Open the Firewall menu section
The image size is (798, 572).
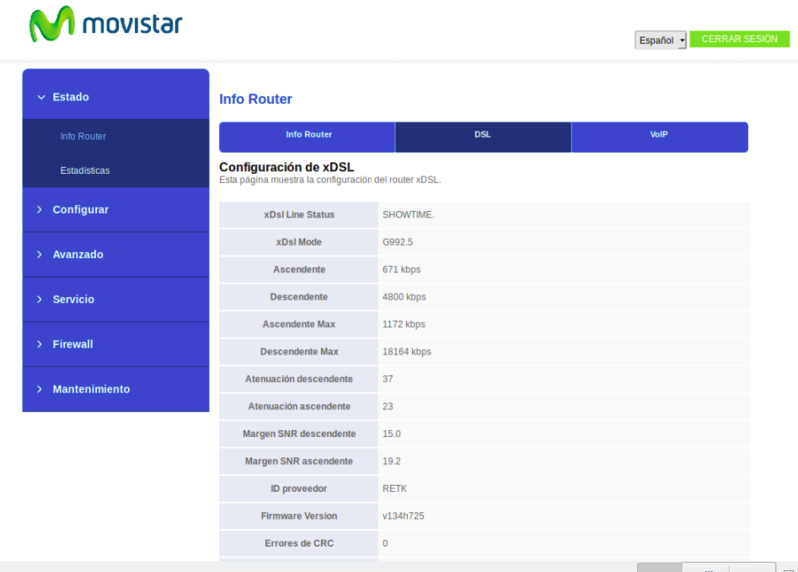[x=72, y=344]
